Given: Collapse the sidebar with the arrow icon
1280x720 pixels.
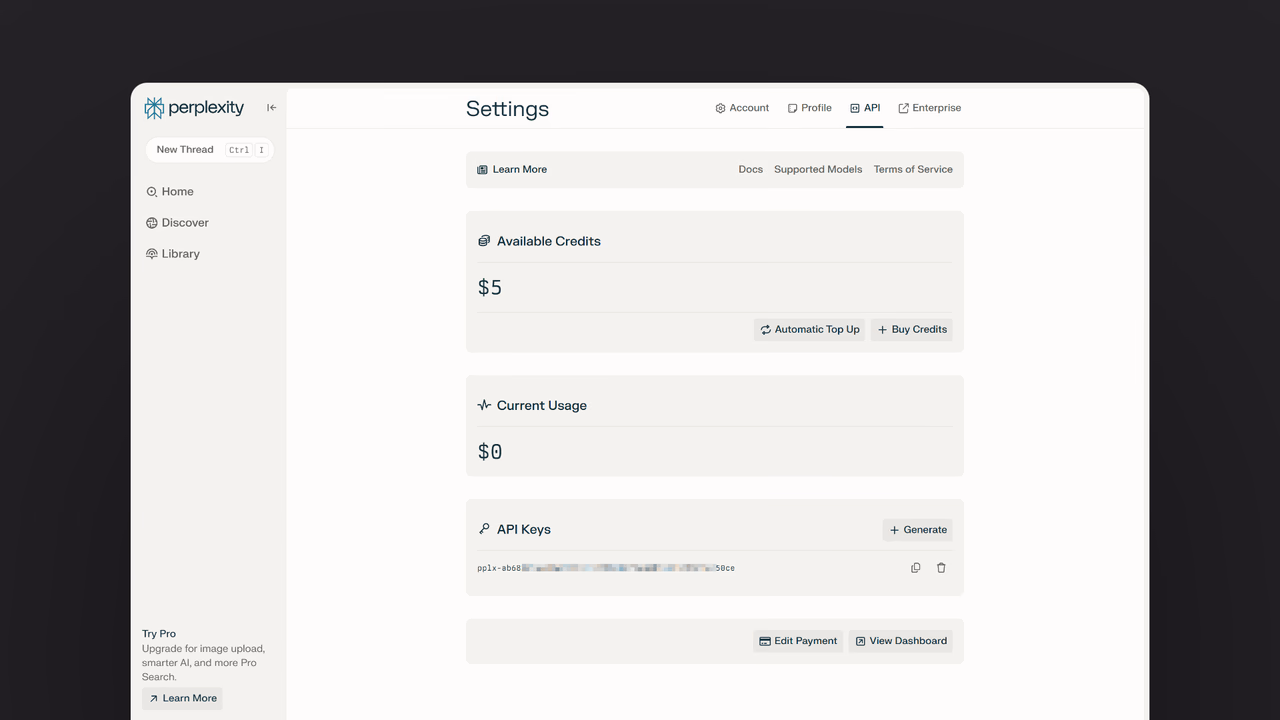Looking at the screenshot, I should [271, 108].
